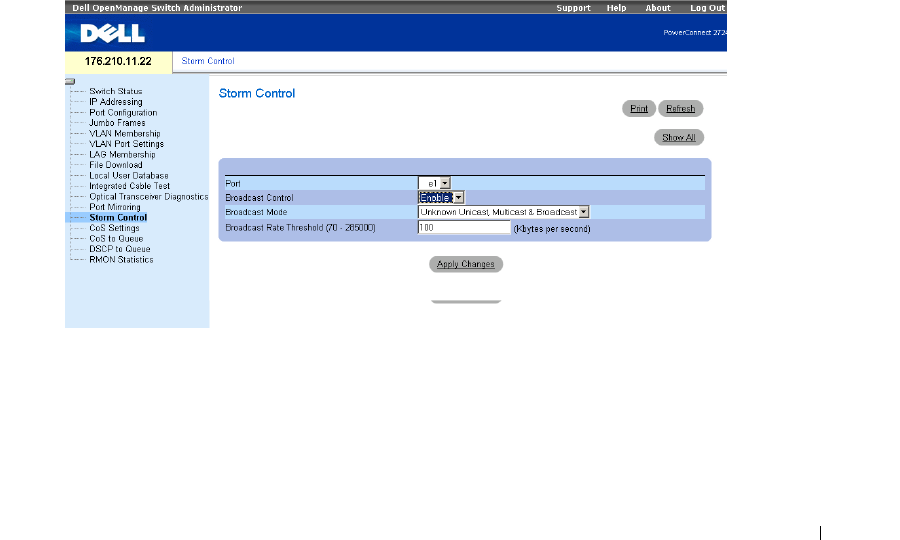Open the About link
This screenshot has width=900, height=540.
click(x=658, y=8)
